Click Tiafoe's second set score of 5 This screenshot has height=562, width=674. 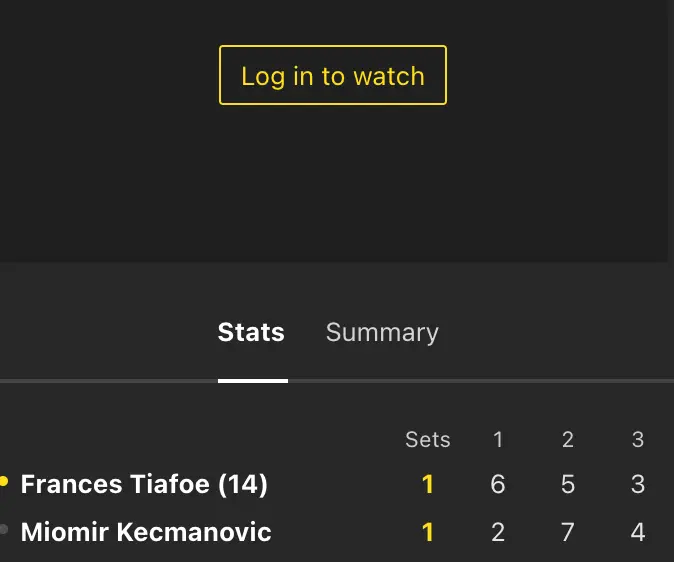click(x=568, y=485)
